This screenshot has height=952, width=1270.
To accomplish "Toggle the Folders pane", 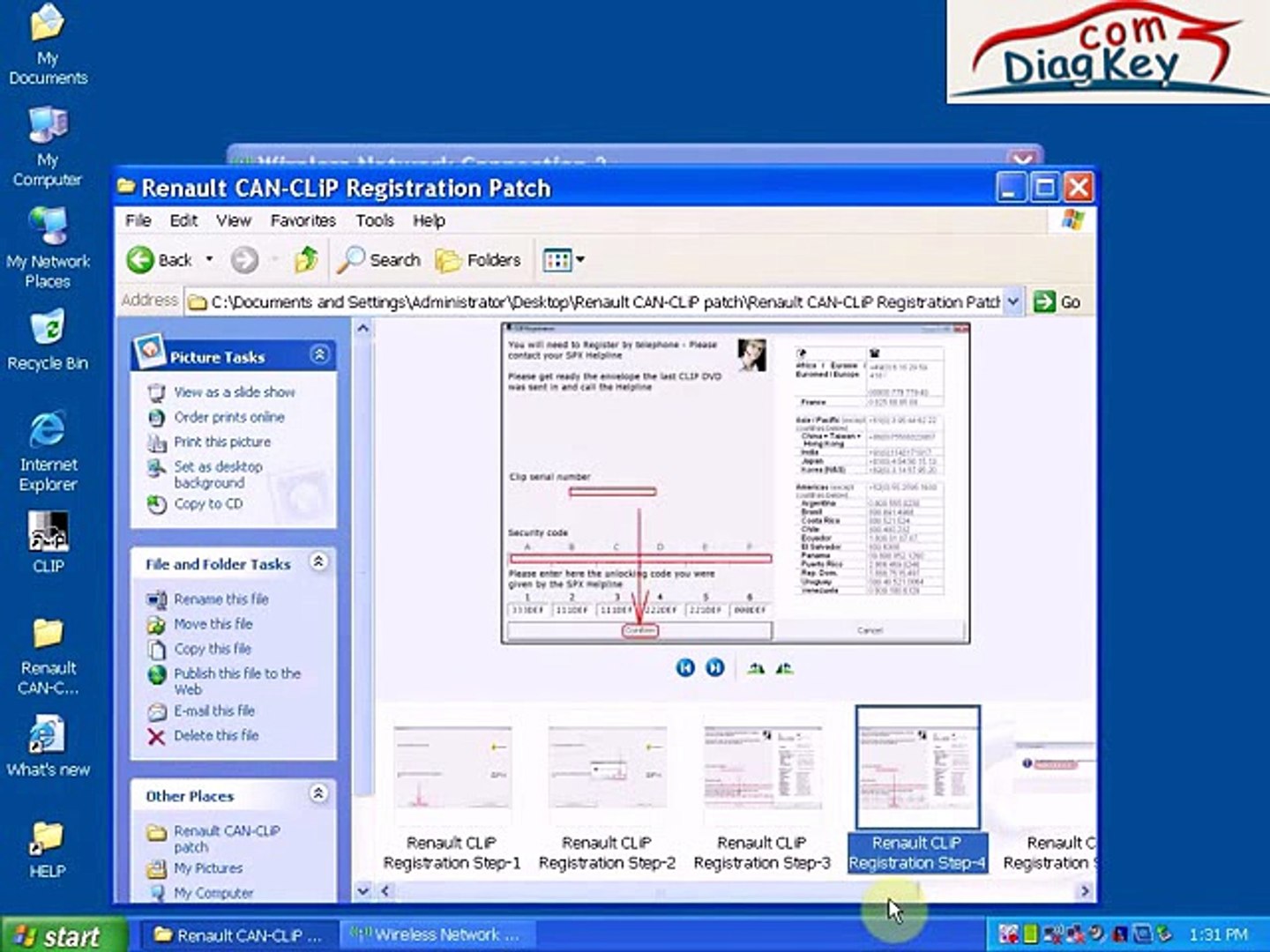I will pyautogui.click(x=478, y=260).
